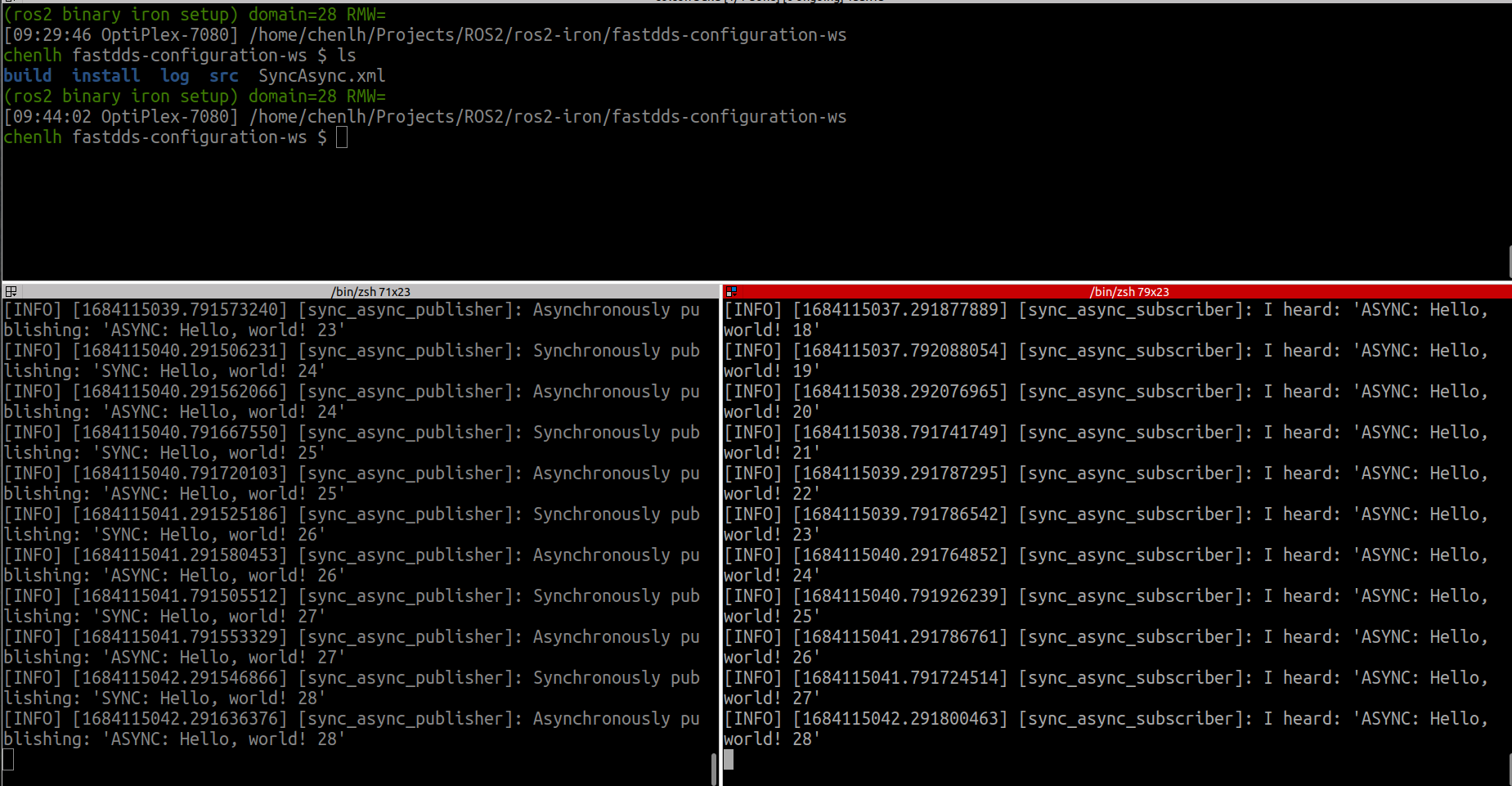This screenshot has width=1512, height=786.
Task: Click the 'ls' command in the top pane
Action: (347, 56)
